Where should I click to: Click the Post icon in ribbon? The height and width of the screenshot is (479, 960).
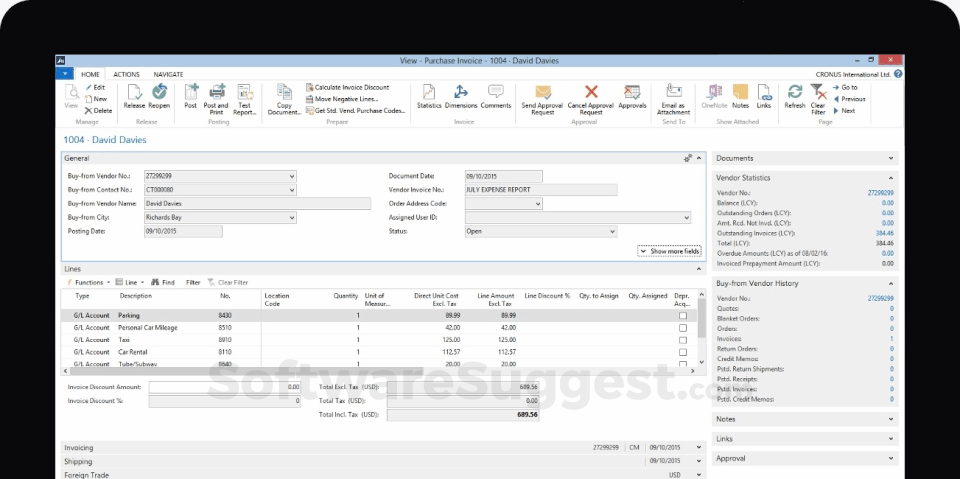191,94
